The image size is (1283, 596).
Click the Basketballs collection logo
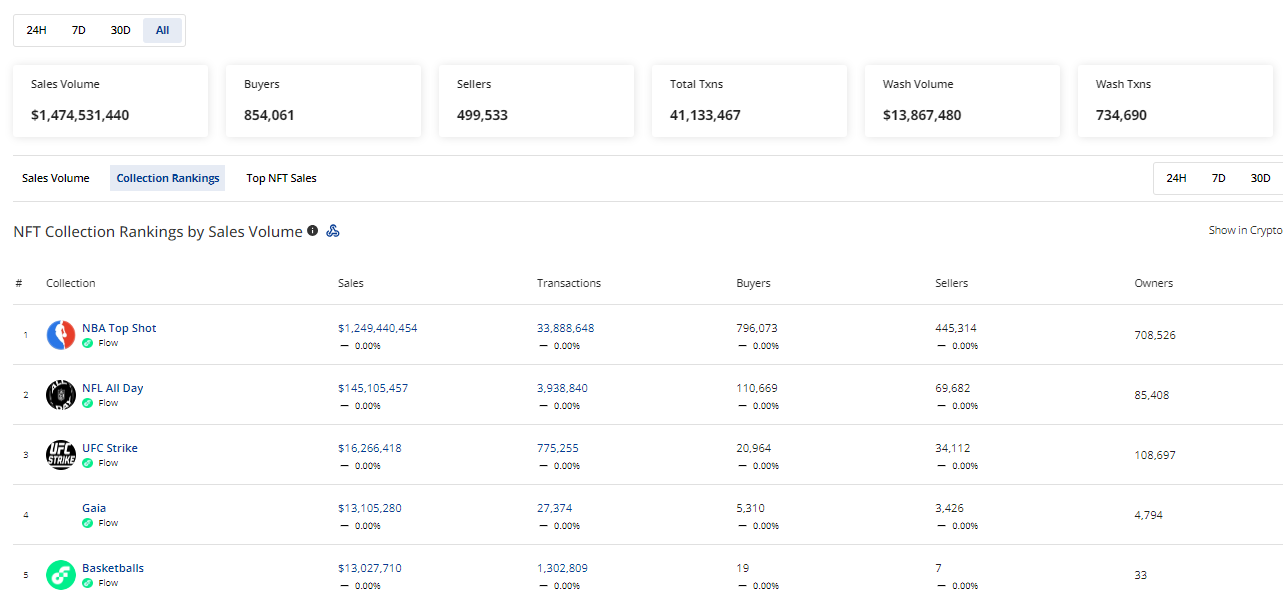click(x=61, y=575)
